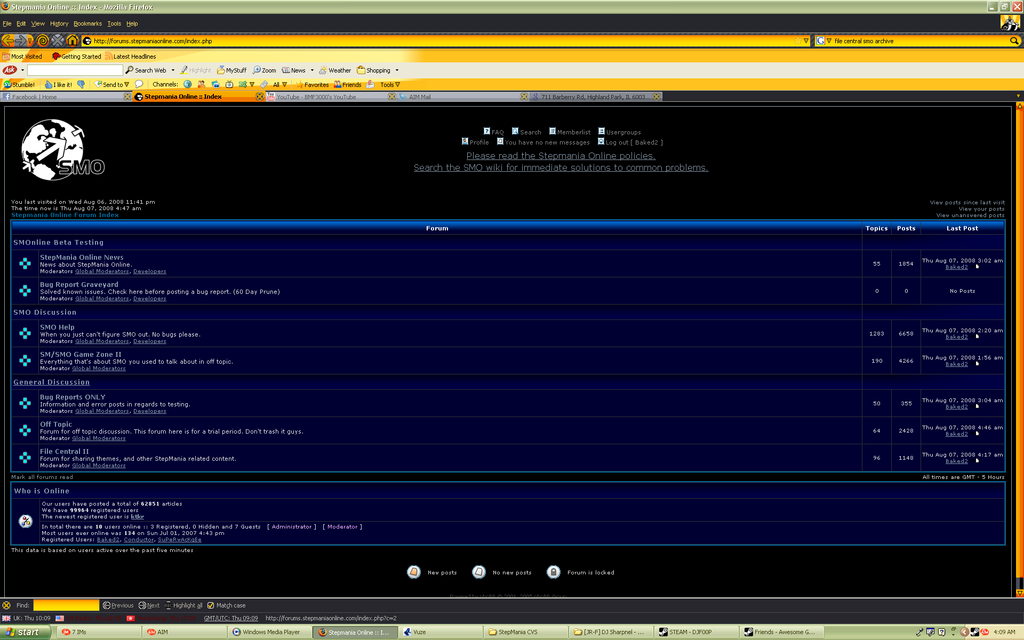Open the Bookmarks menu
The width and height of the screenshot is (1024, 640).
(87, 23)
